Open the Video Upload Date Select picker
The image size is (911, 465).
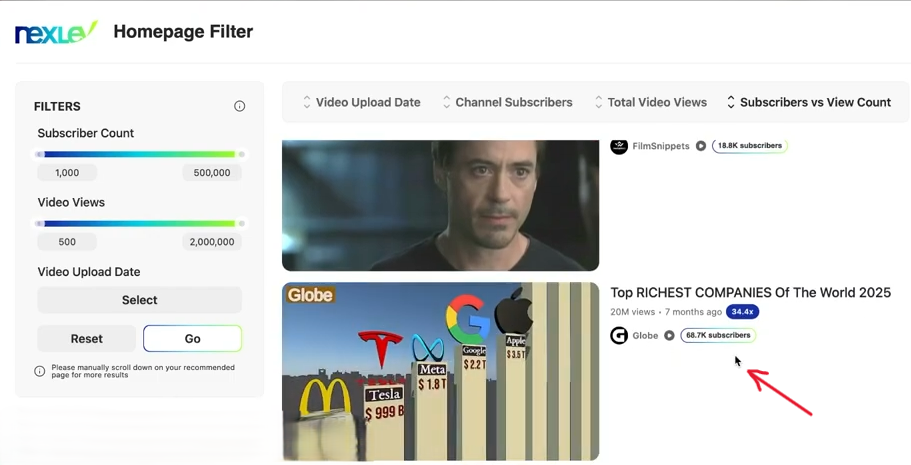point(139,300)
